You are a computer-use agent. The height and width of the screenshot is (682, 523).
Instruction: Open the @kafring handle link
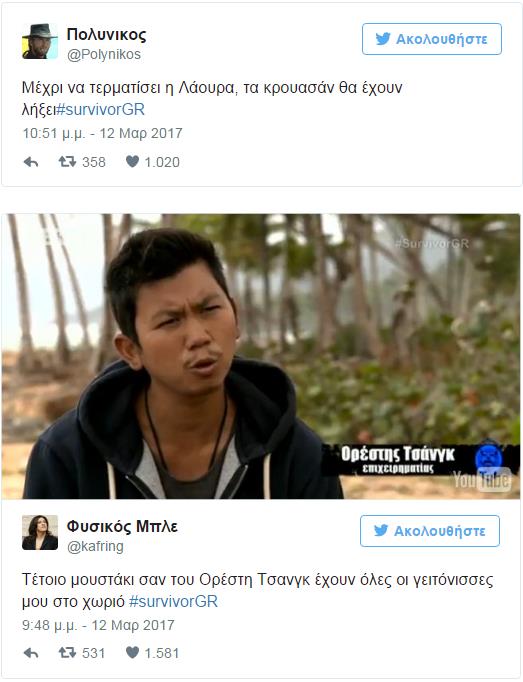[x=95, y=546]
